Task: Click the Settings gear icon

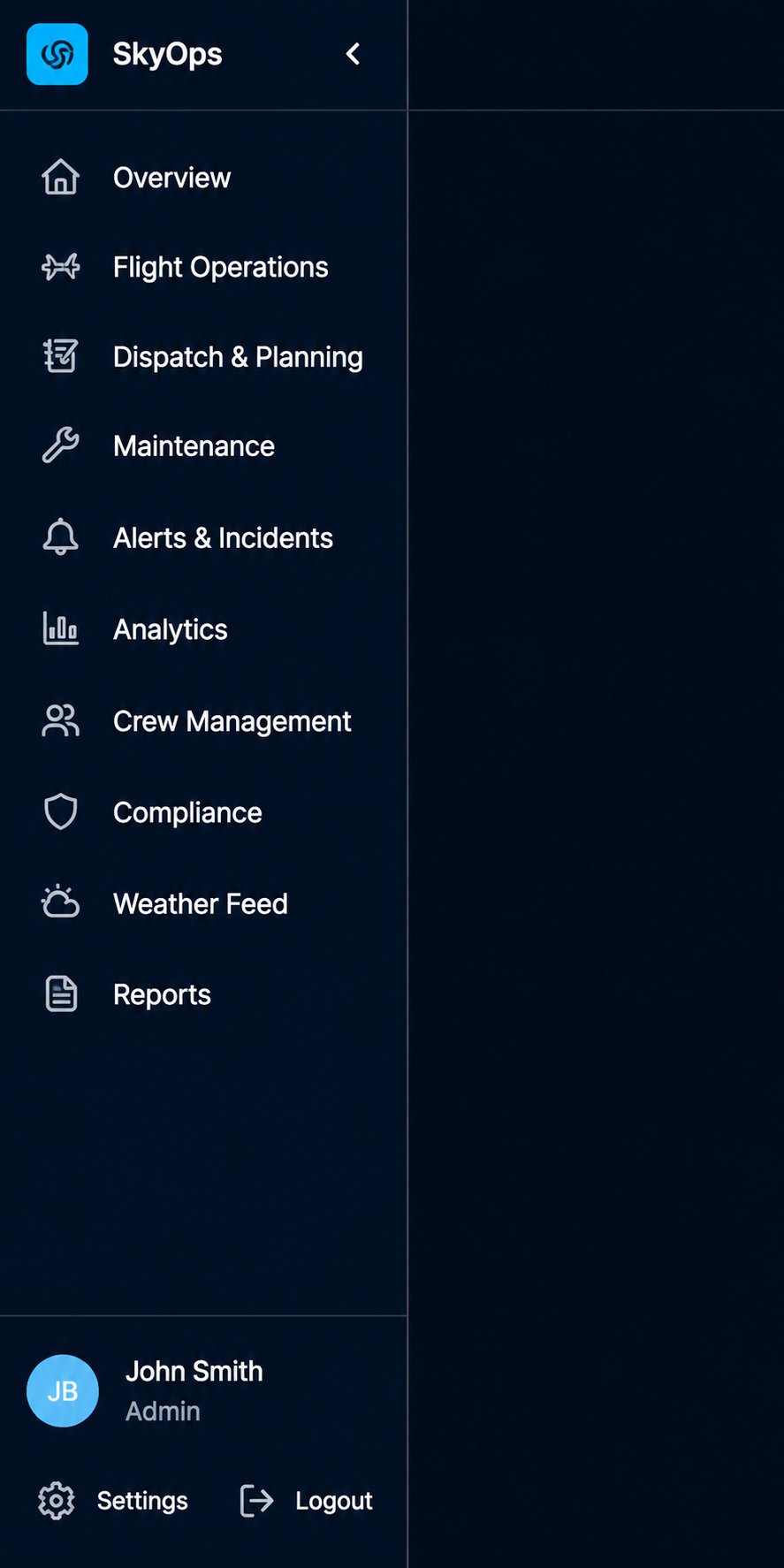Action: 57,1500
